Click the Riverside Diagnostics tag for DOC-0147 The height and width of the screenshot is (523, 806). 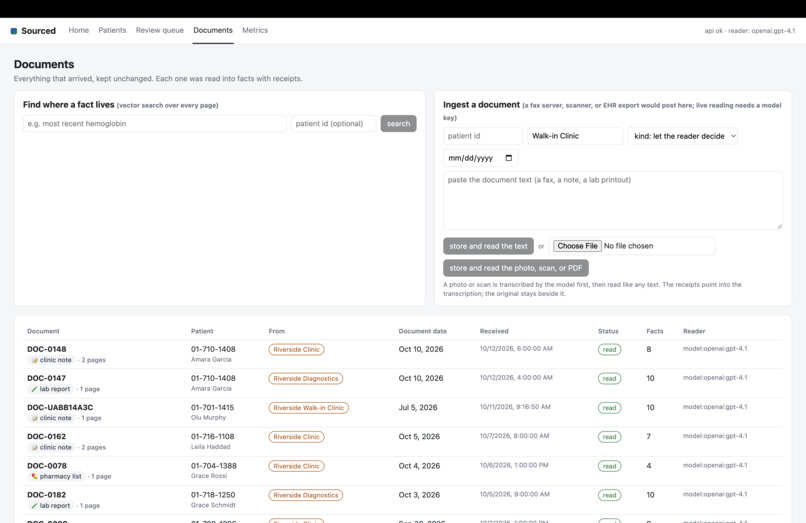pyautogui.click(x=305, y=378)
